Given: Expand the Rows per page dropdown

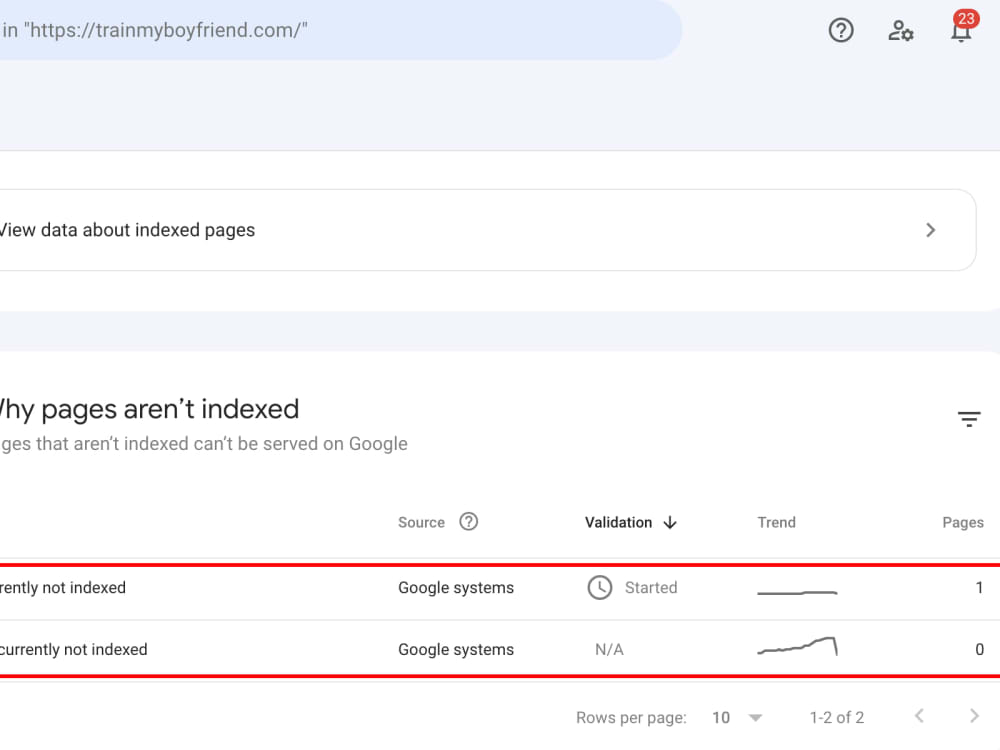Looking at the screenshot, I should (x=736, y=717).
